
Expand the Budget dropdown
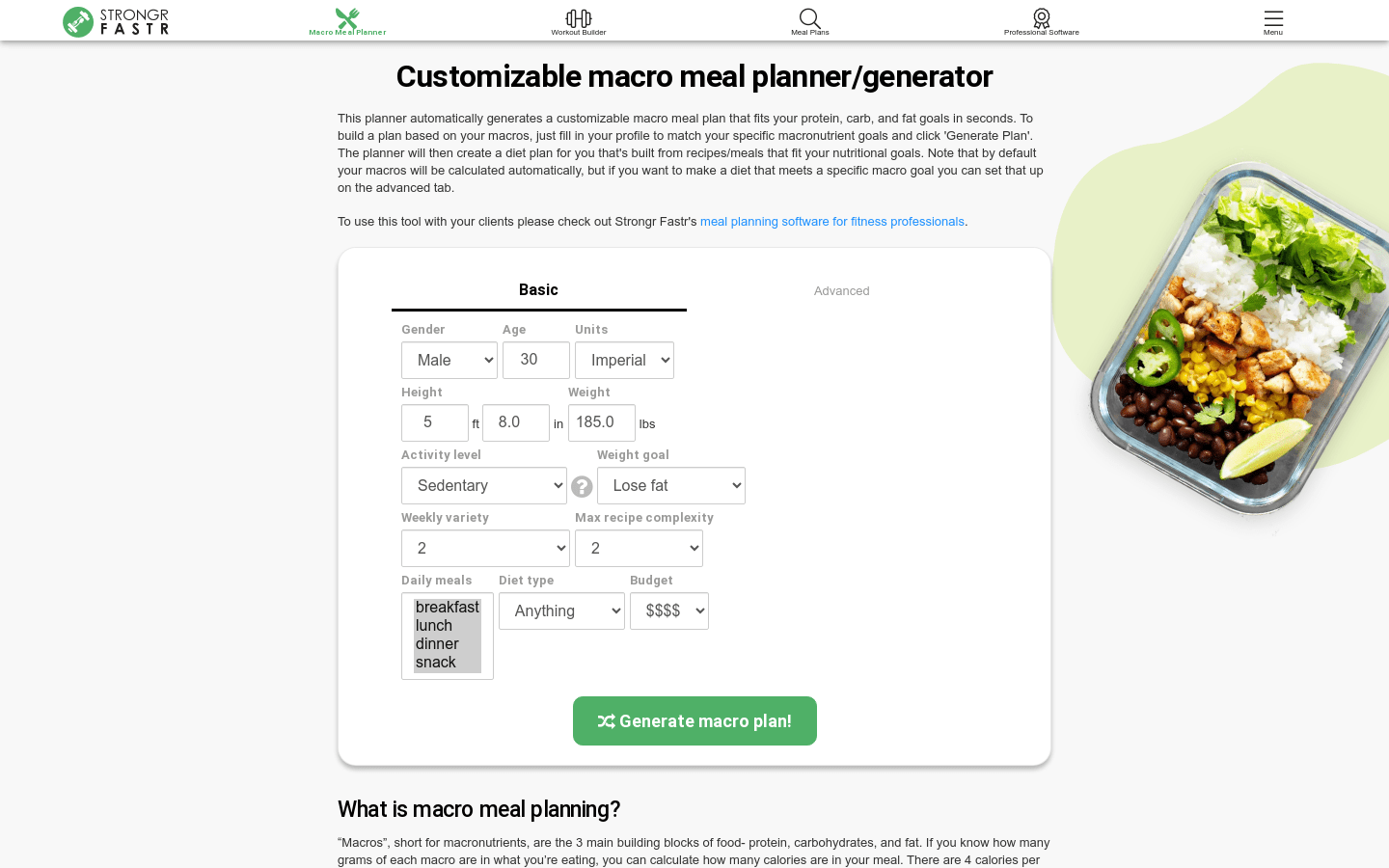[x=669, y=611]
